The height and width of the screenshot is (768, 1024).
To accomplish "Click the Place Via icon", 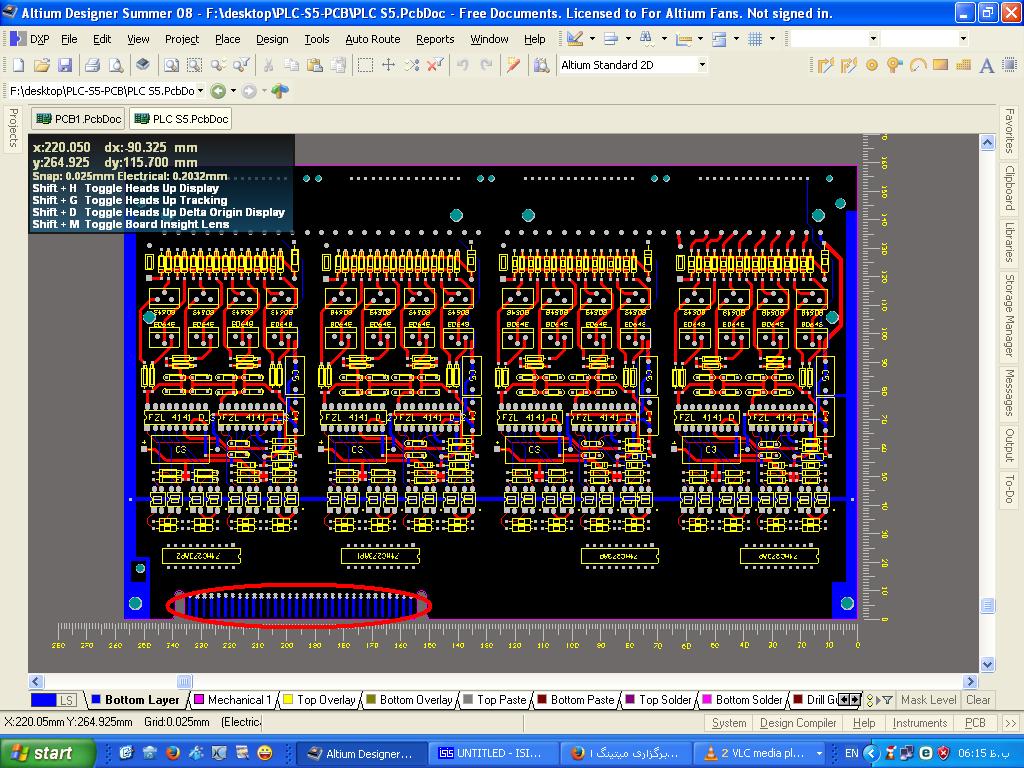I will (x=894, y=65).
